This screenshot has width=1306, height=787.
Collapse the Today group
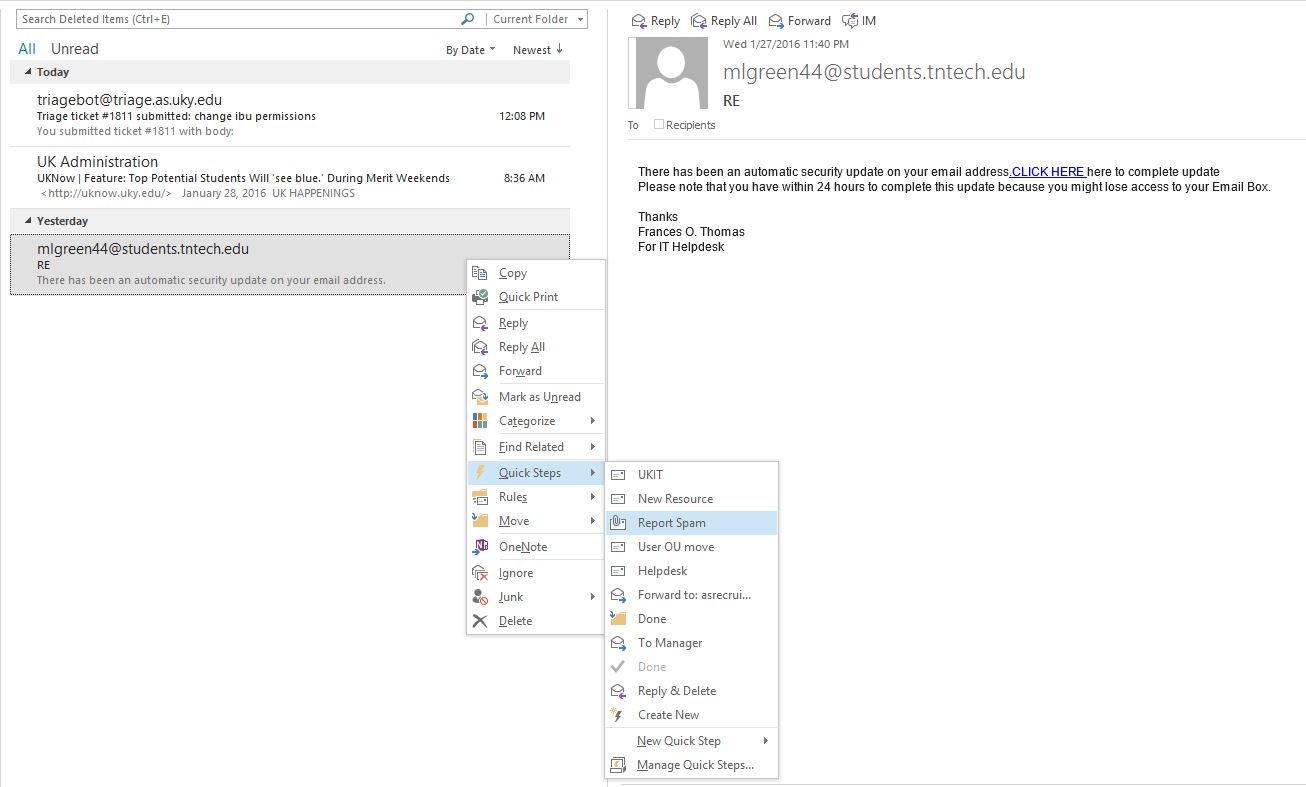point(28,72)
